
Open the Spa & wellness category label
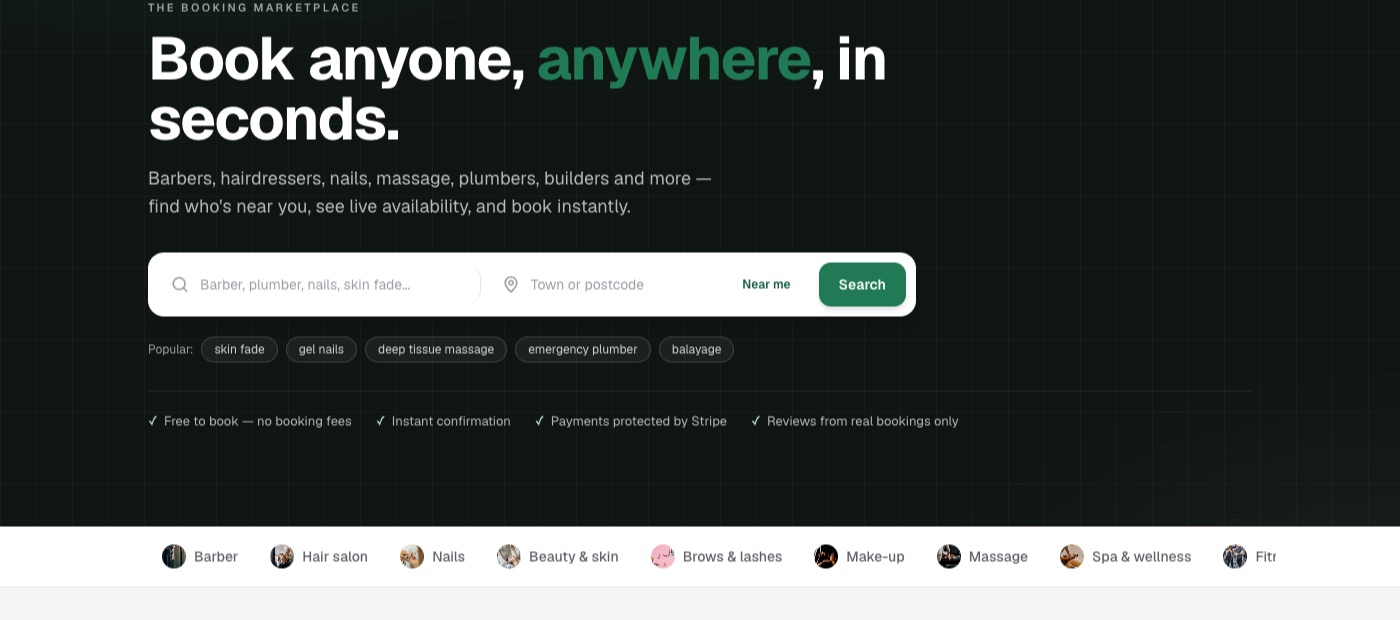click(1141, 557)
